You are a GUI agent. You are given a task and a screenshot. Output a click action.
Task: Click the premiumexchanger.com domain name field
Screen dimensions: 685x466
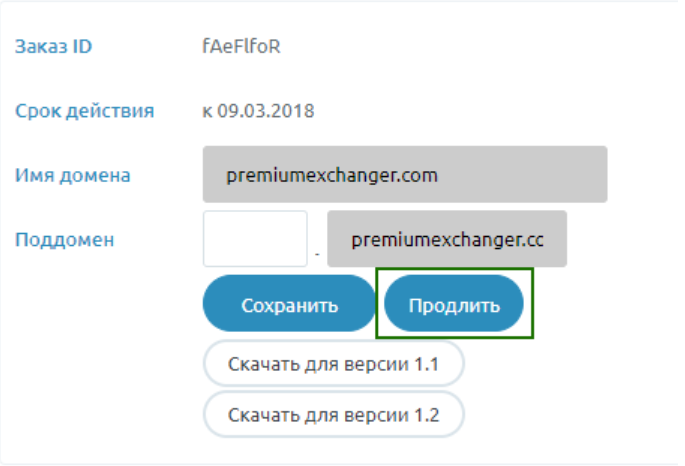pyautogui.click(x=405, y=175)
